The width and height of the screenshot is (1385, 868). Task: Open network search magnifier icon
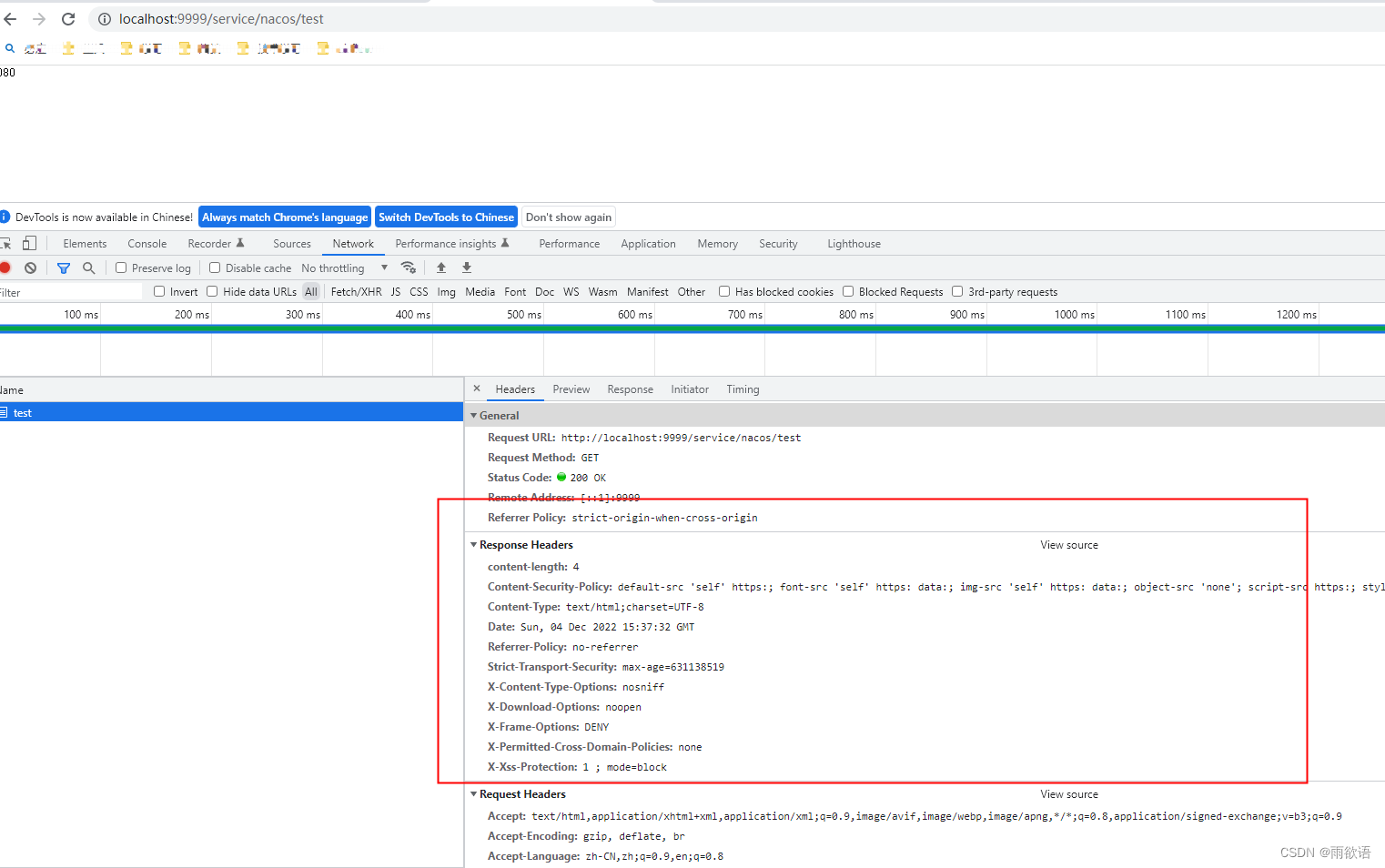pyautogui.click(x=88, y=267)
